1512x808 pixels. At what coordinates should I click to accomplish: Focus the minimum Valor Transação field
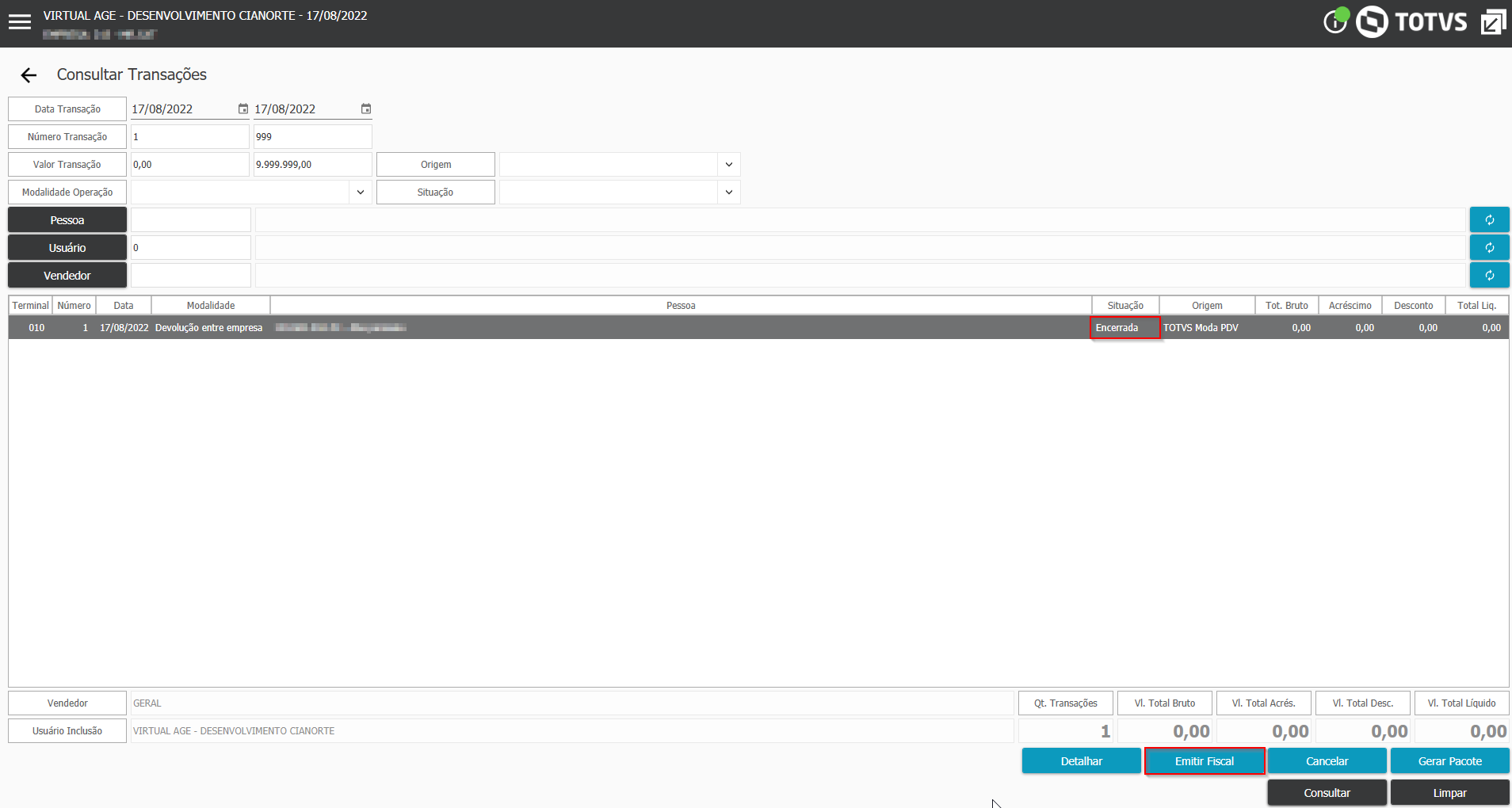coord(190,165)
